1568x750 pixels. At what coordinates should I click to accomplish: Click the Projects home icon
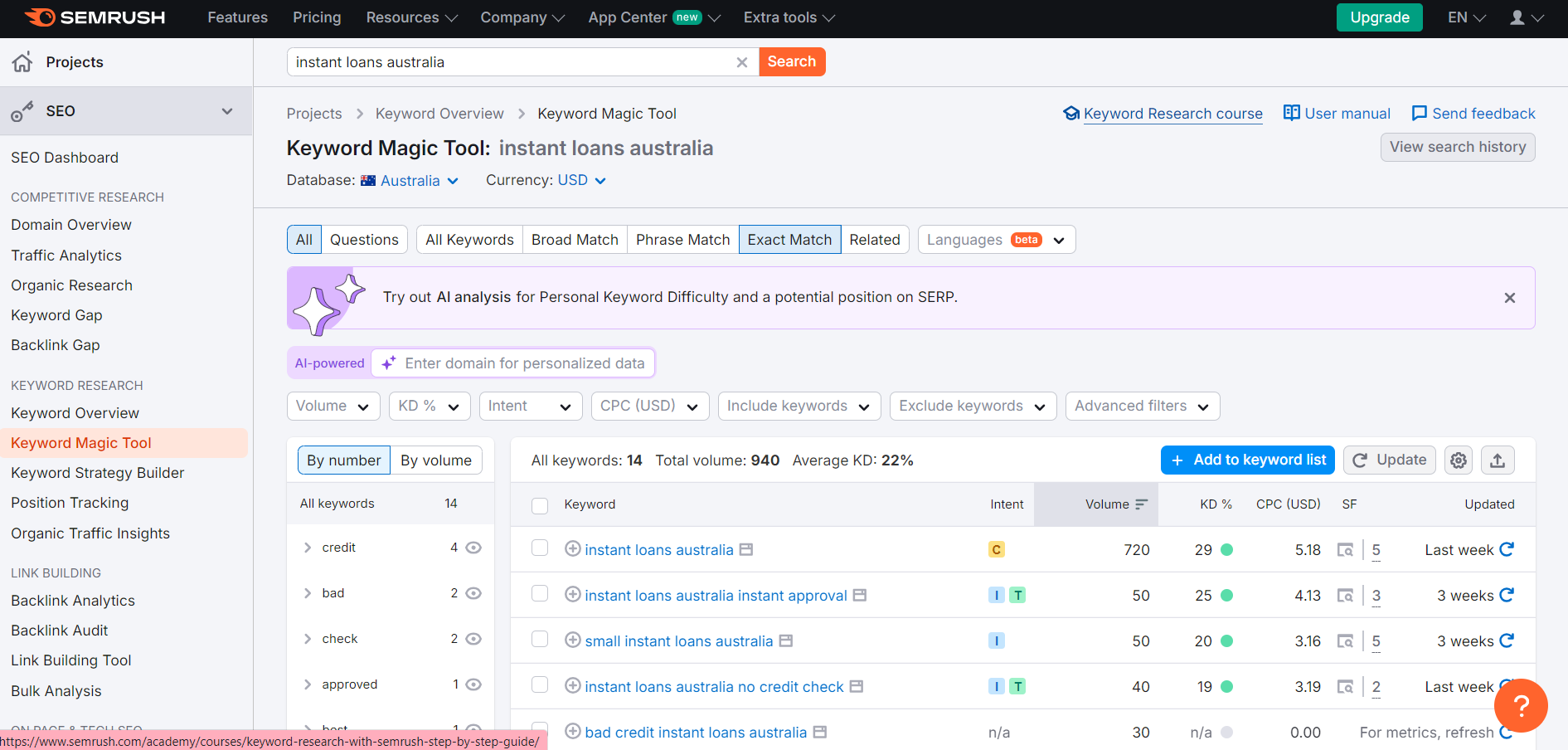coord(22,62)
